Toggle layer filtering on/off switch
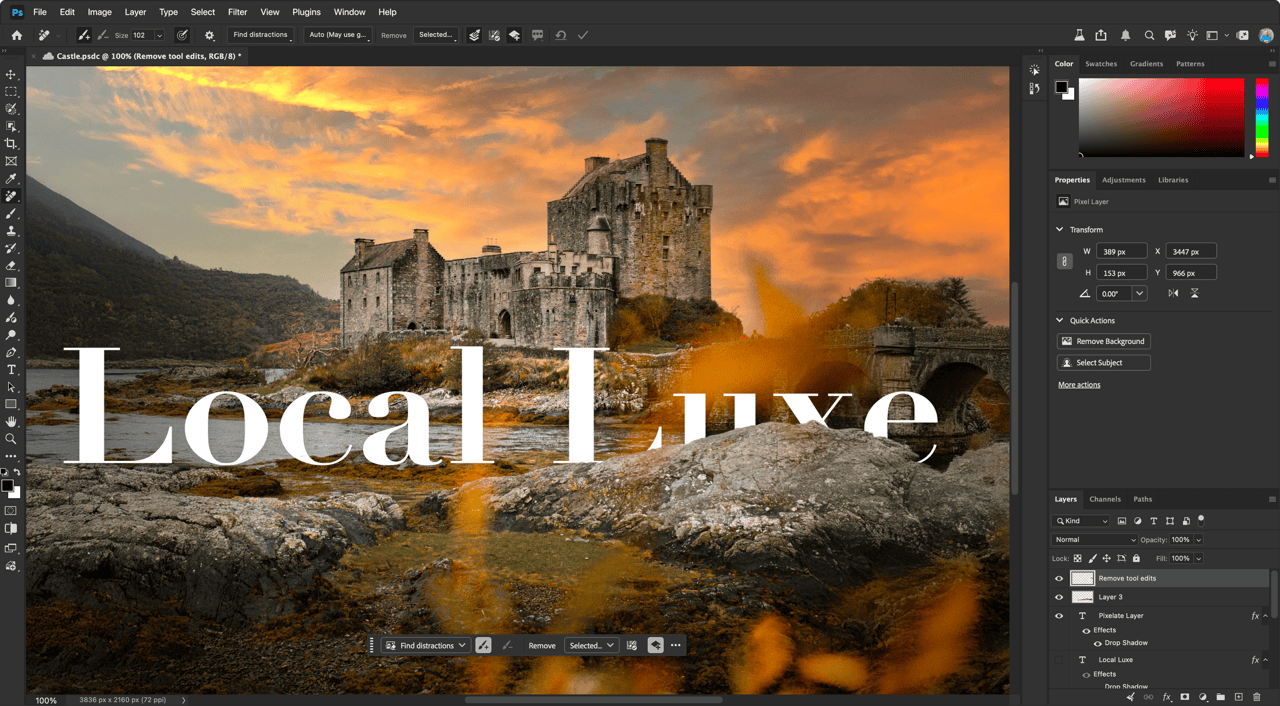1280x706 pixels. [x=1201, y=520]
